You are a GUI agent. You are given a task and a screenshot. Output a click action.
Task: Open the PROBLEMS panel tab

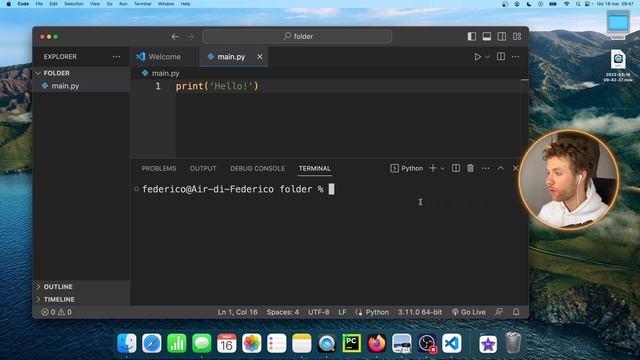[x=159, y=169]
